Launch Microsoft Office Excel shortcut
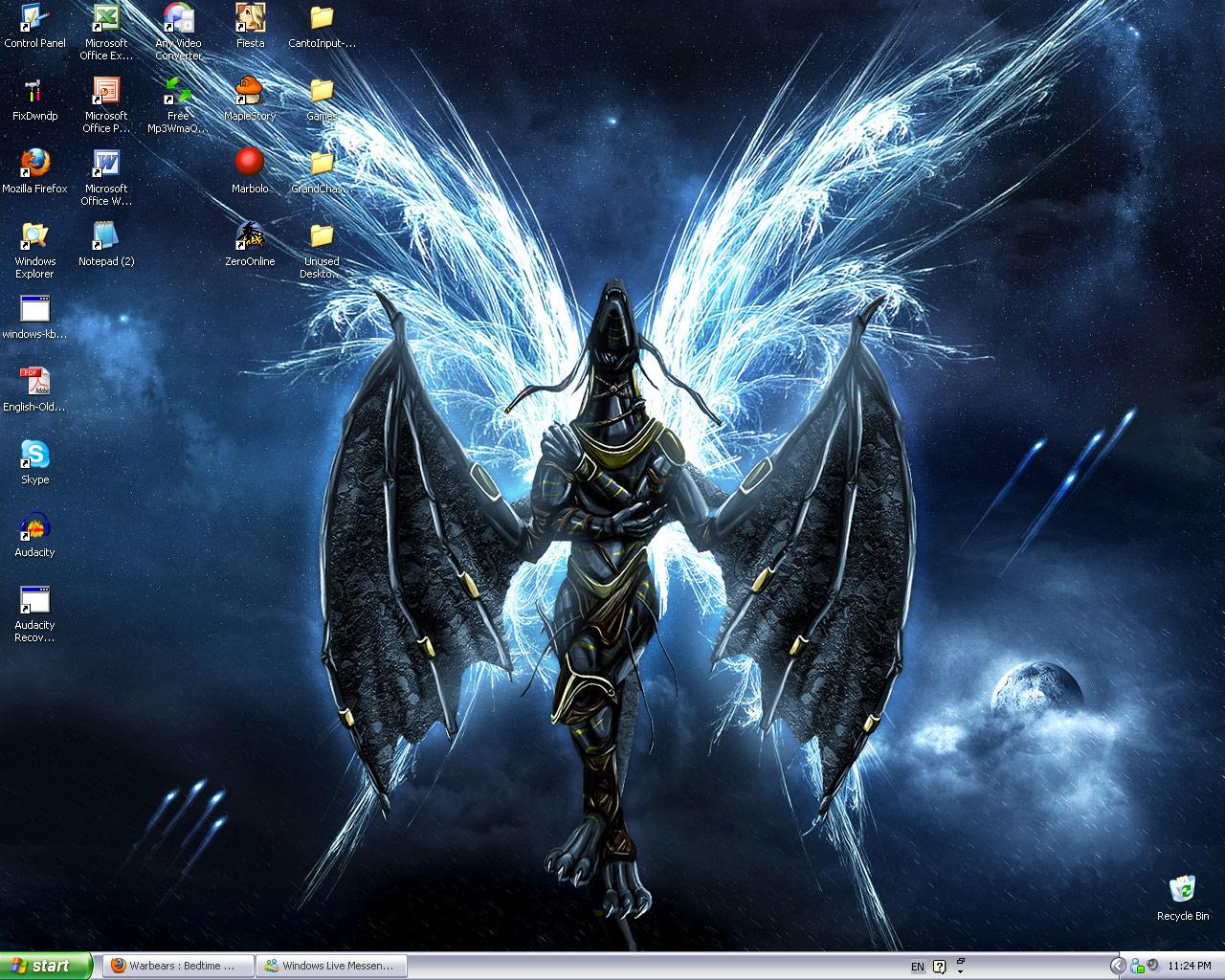Viewport: 1225px width, 980px height. (x=106, y=32)
